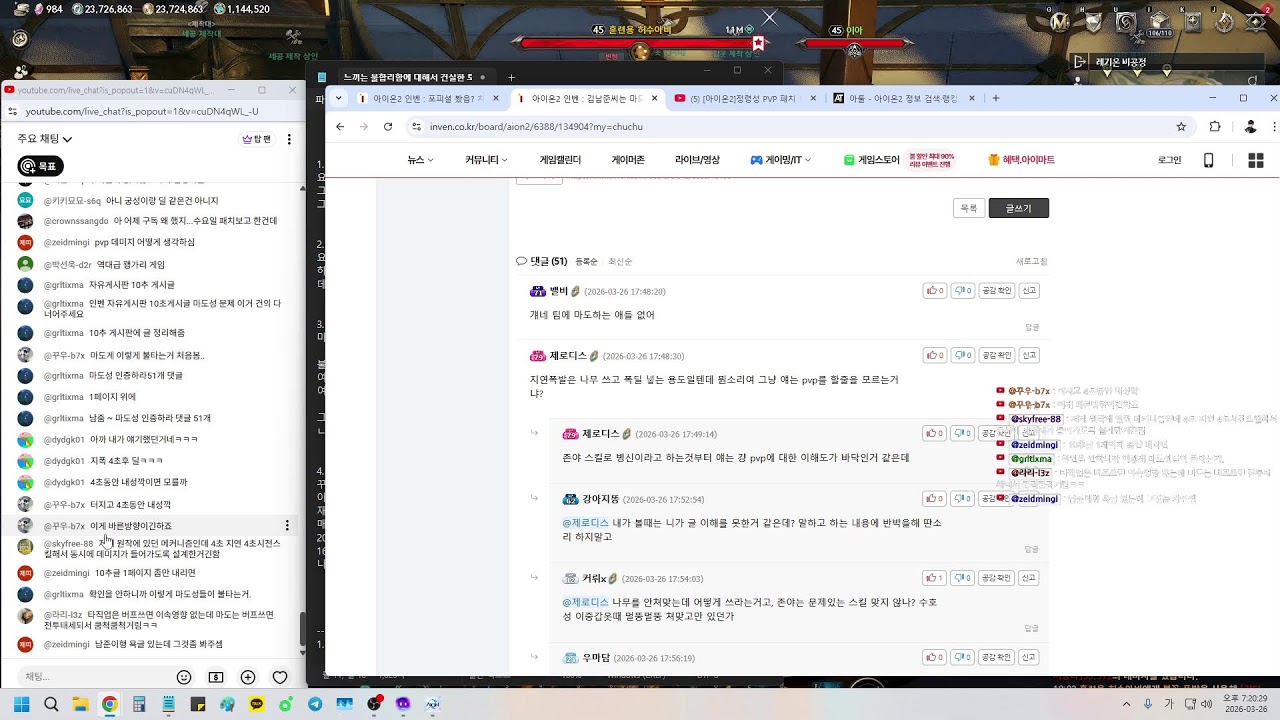Expand the 게이밍/IT menu
The image size is (1280, 720).
point(781,160)
